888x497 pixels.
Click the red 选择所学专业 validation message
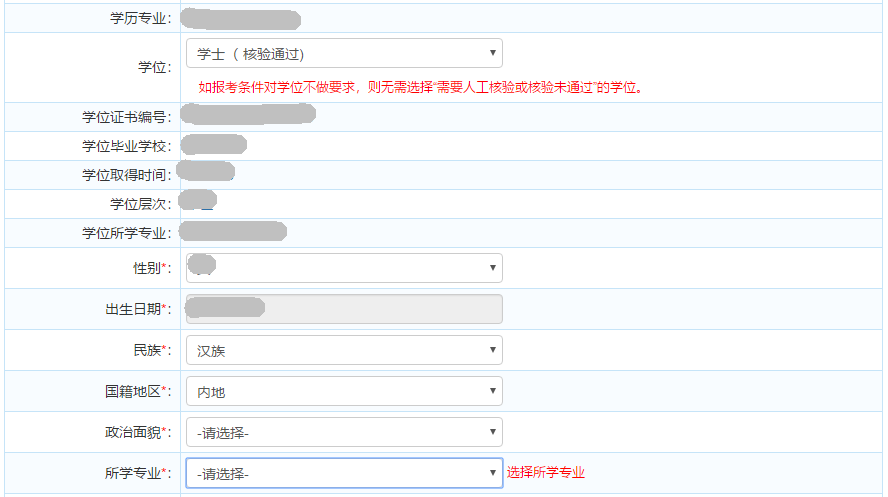(545, 473)
